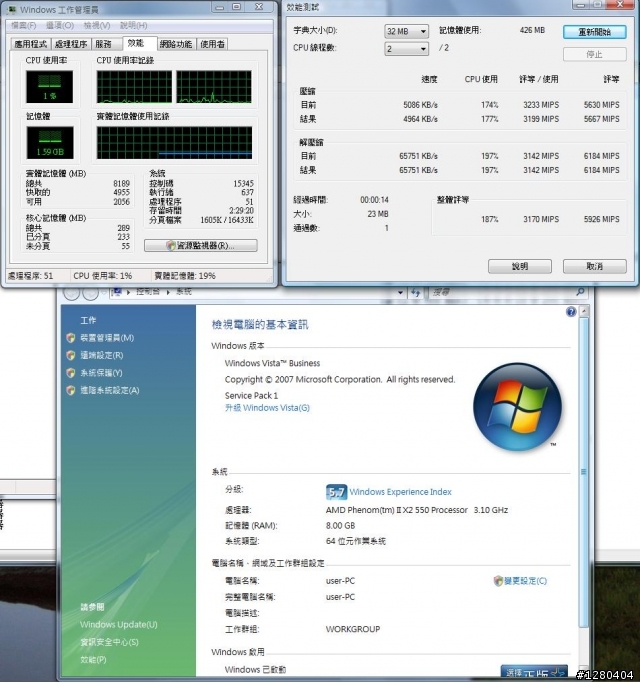The width and height of the screenshot is (640, 683).
Task: Open the 選項(O) menu in Task Manager
Action: tap(60, 26)
